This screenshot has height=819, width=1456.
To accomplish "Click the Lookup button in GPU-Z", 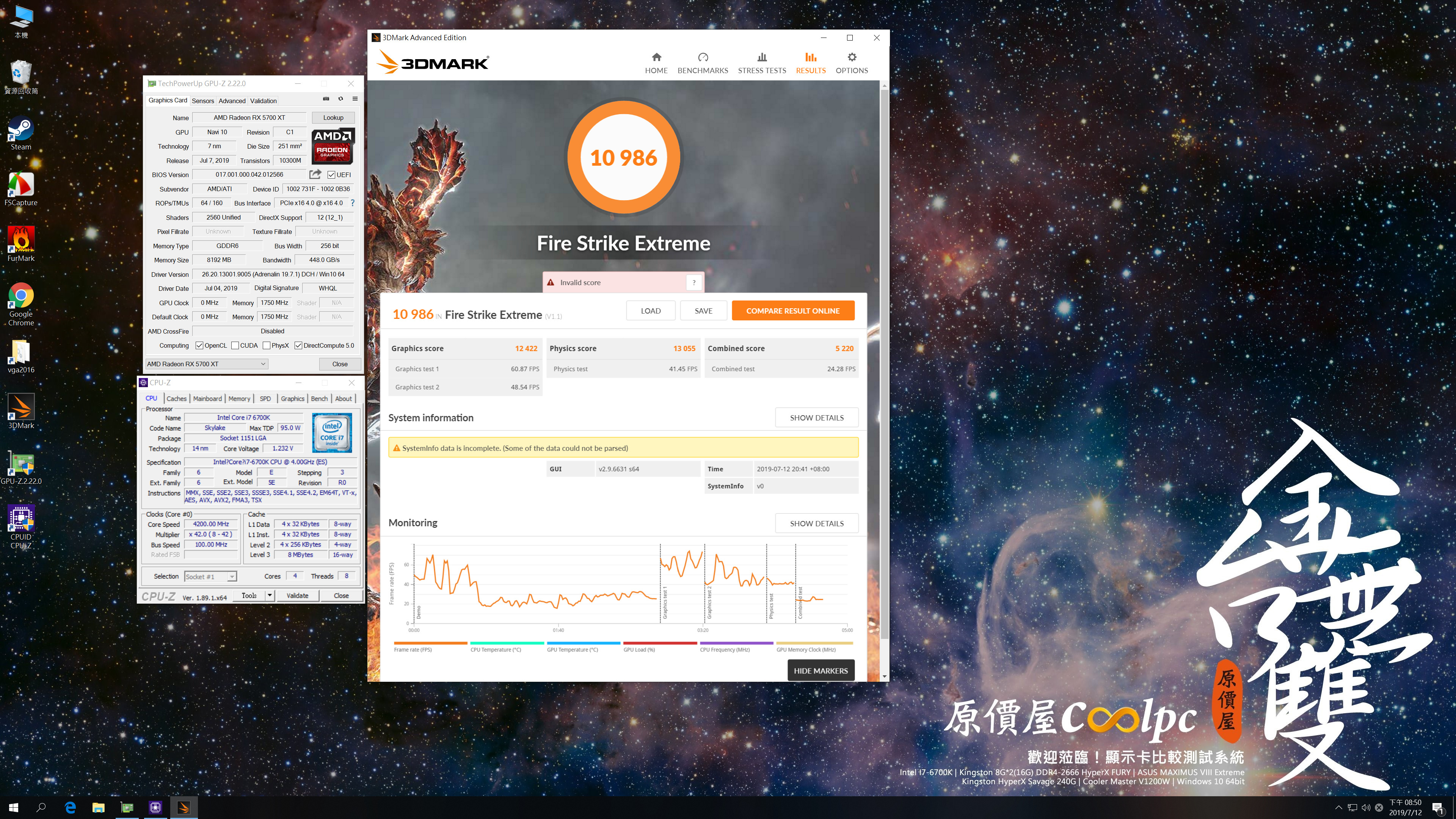I will point(334,118).
